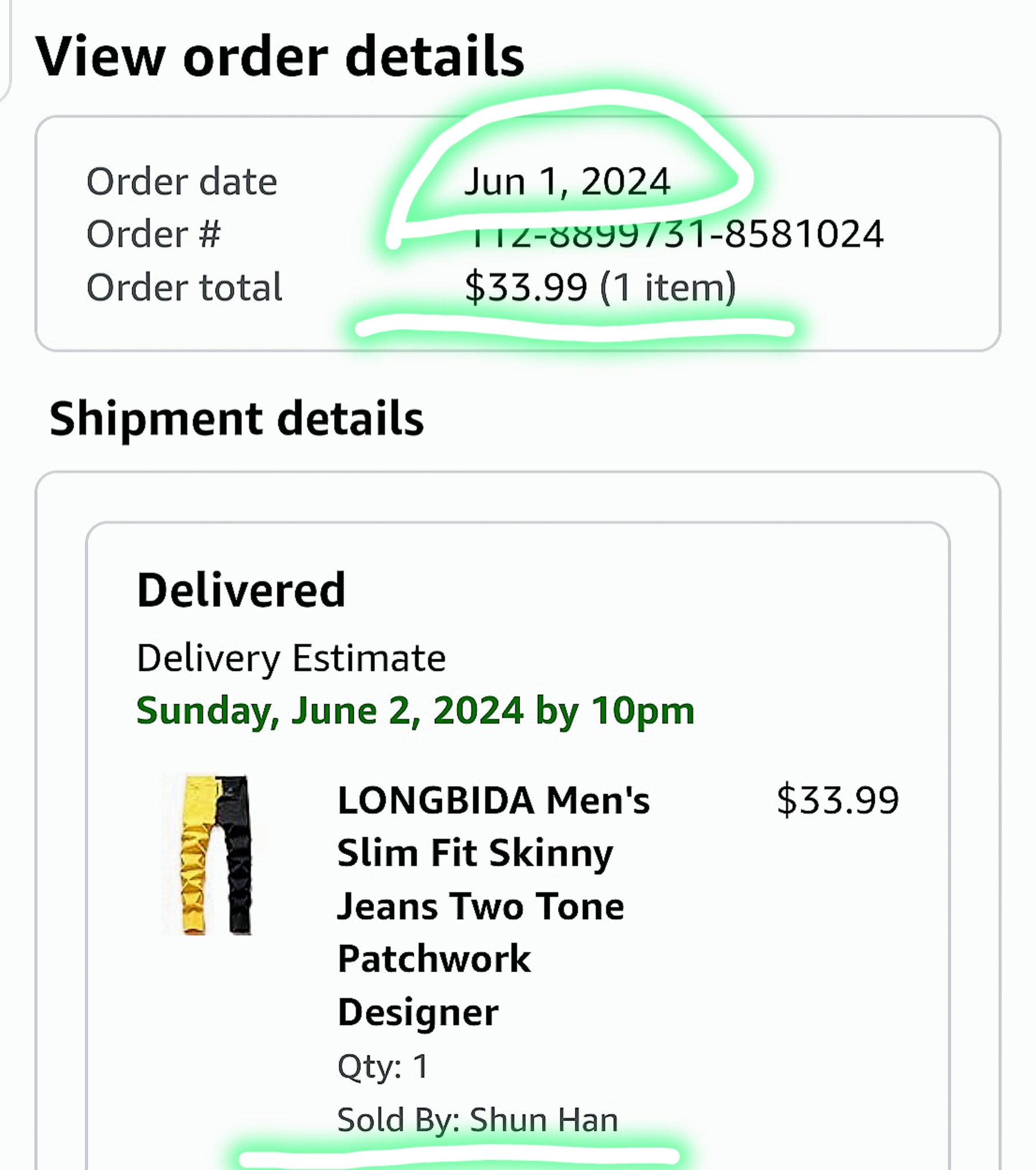Click the Sold By: Shun Han seller text
The image size is (1036, 1170).
pos(478,1120)
